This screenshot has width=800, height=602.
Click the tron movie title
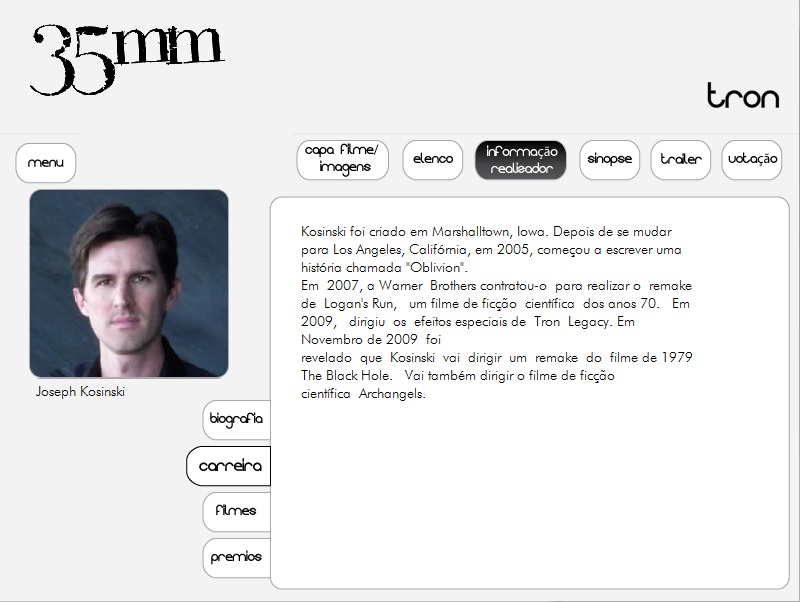[x=743, y=95]
